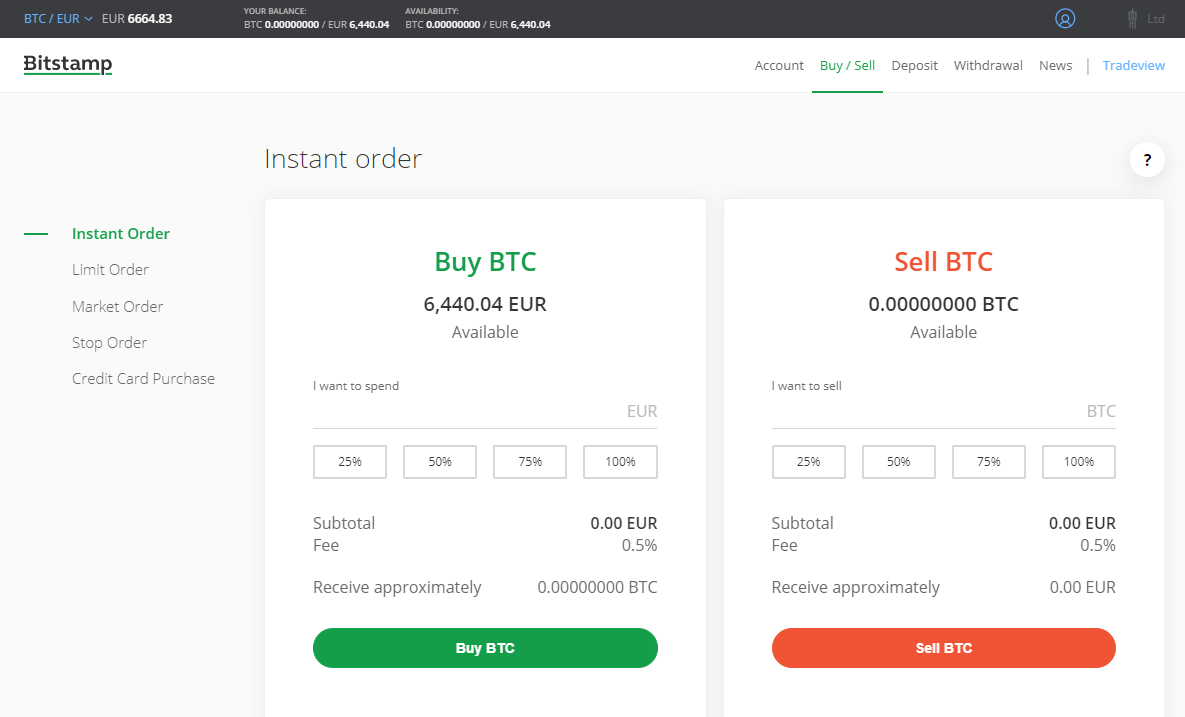Switch to Market Order
Image resolution: width=1185 pixels, height=717 pixels.
point(117,306)
